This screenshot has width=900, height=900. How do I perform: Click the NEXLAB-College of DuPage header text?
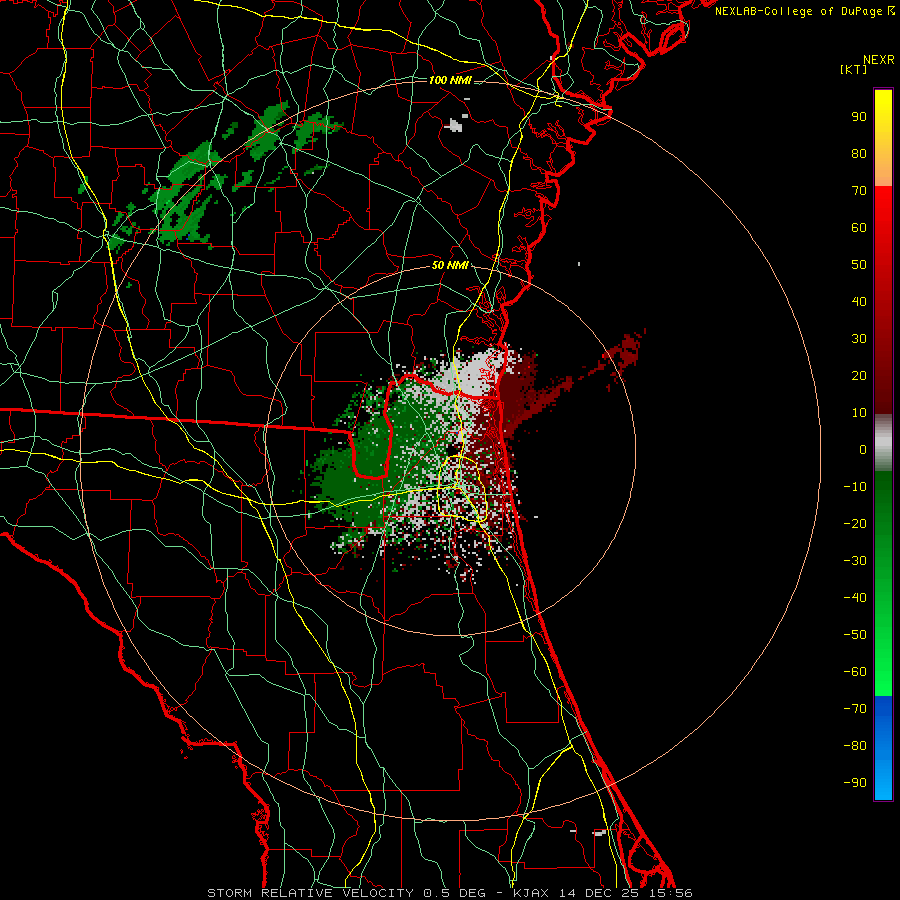[798, 11]
